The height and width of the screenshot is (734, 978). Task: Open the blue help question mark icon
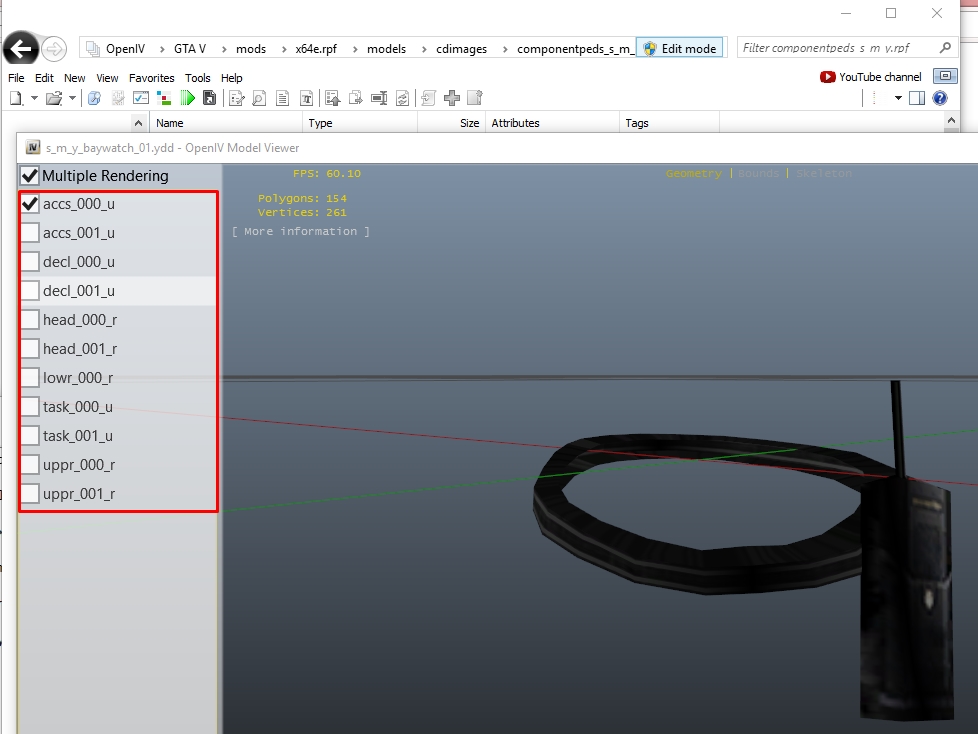(940, 98)
